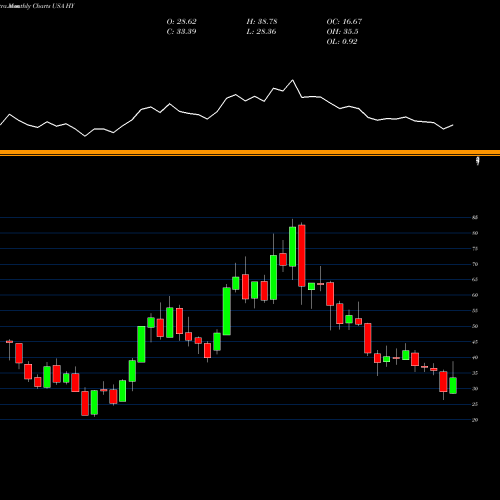The height and width of the screenshot is (500, 500).
Task: Click the peak of the white line chart
Action: (x=293, y=80)
